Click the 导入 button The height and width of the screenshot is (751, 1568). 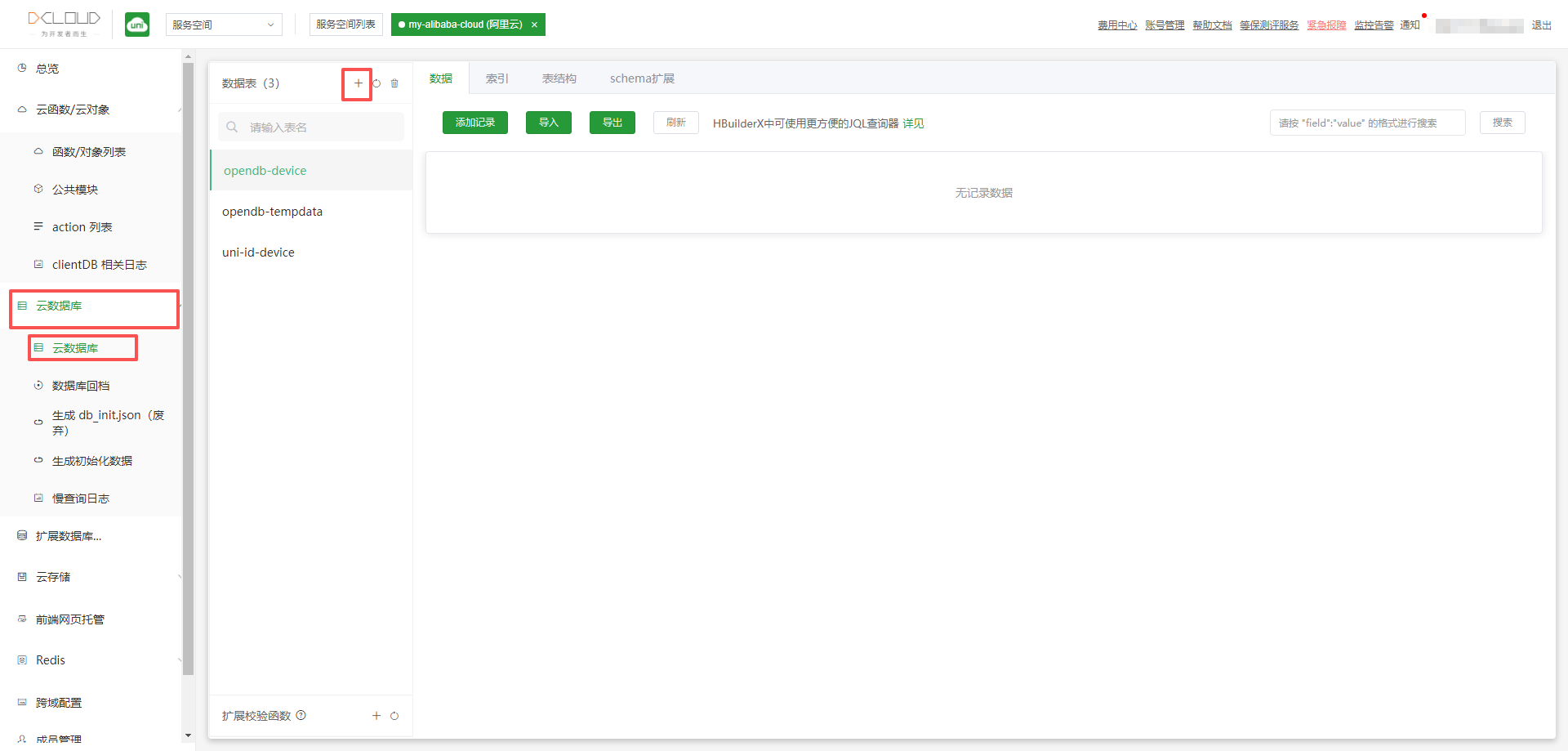(x=549, y=123)
